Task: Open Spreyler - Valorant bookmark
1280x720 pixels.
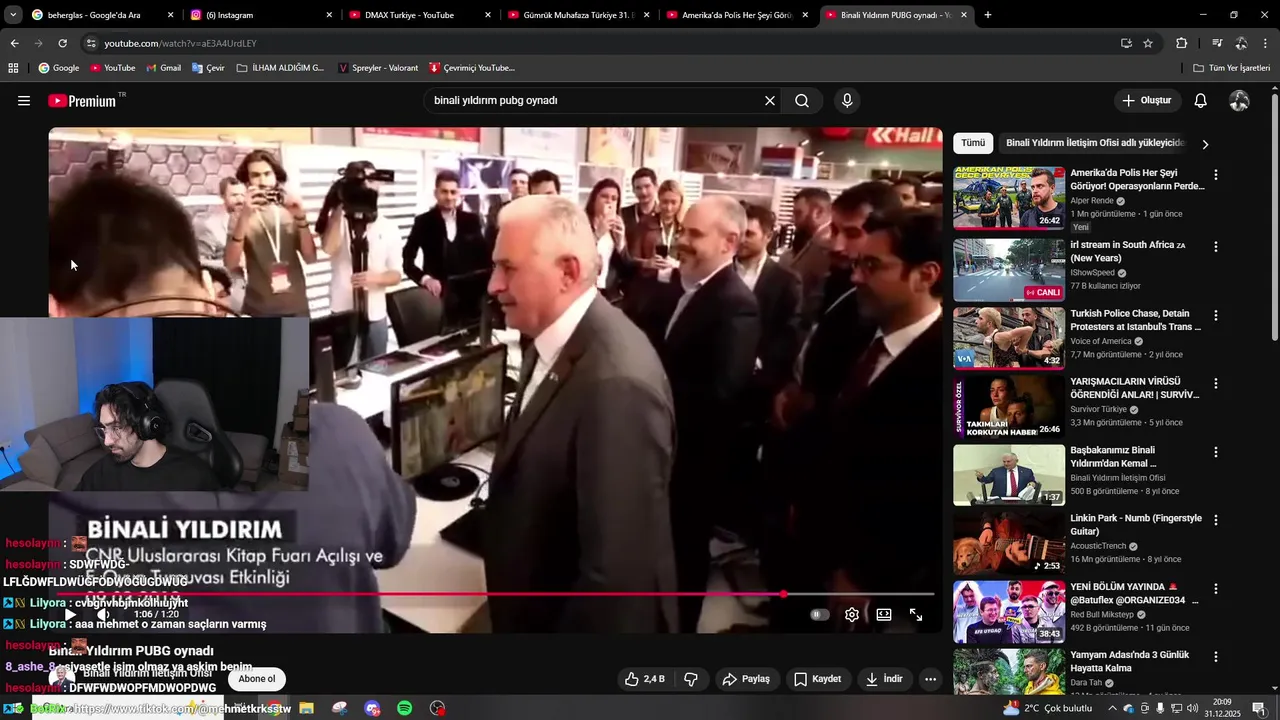Action: point(378,68)
